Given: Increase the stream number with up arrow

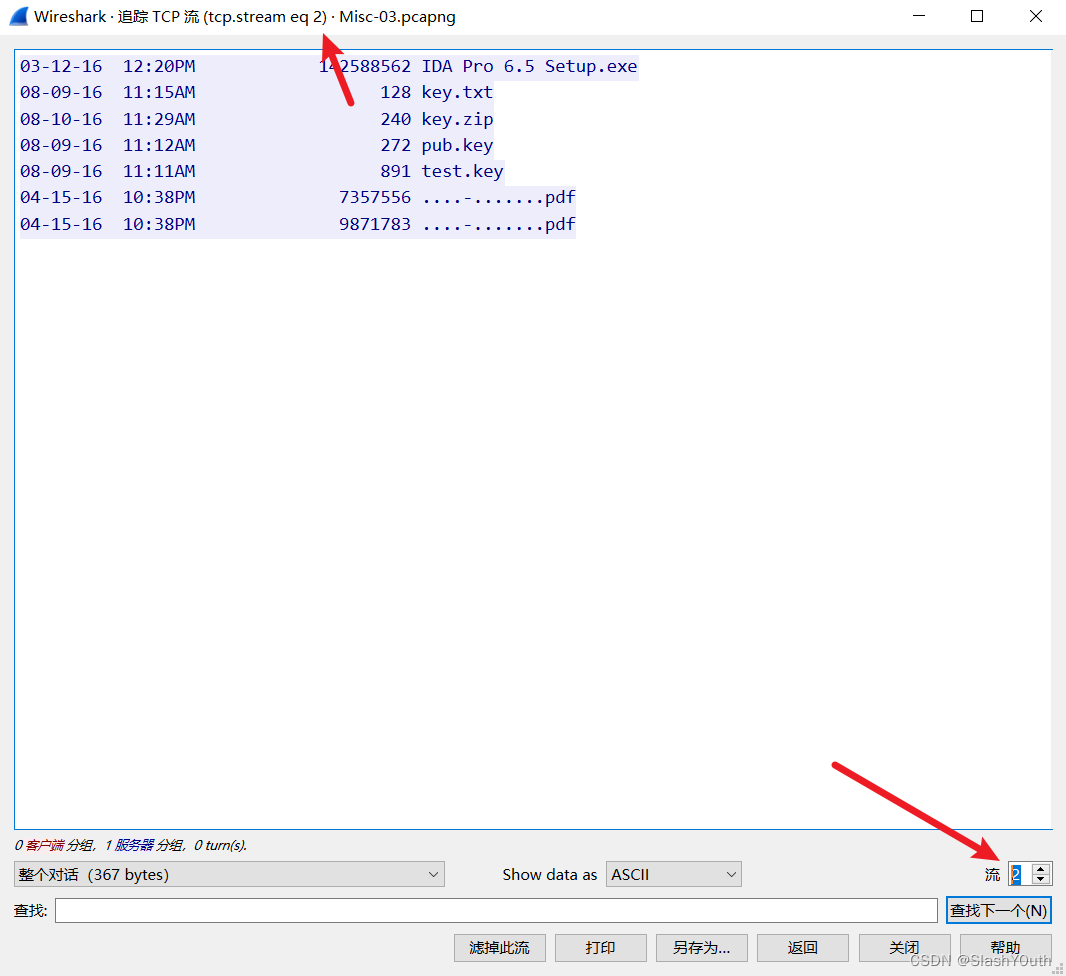Looking at the screenshot, I should (x=1041, y=869).
